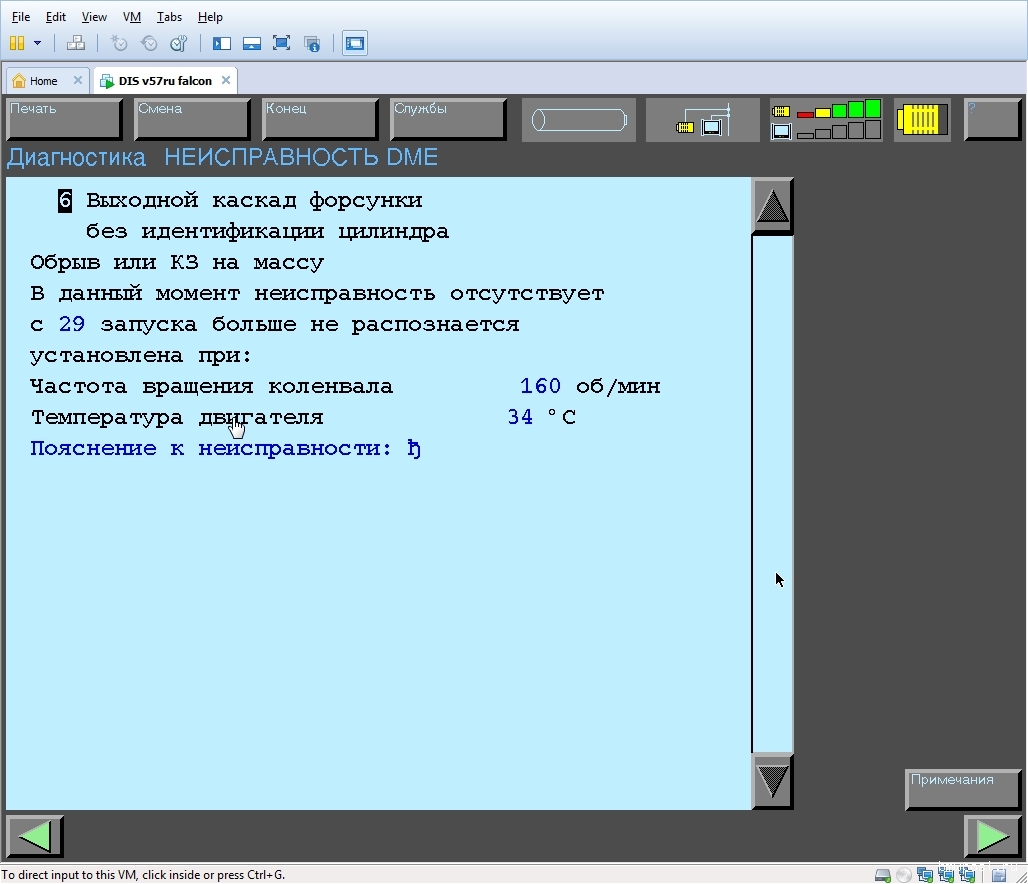
Task: Click the signal strength bars indicator
Action: [x=826, y=120]
